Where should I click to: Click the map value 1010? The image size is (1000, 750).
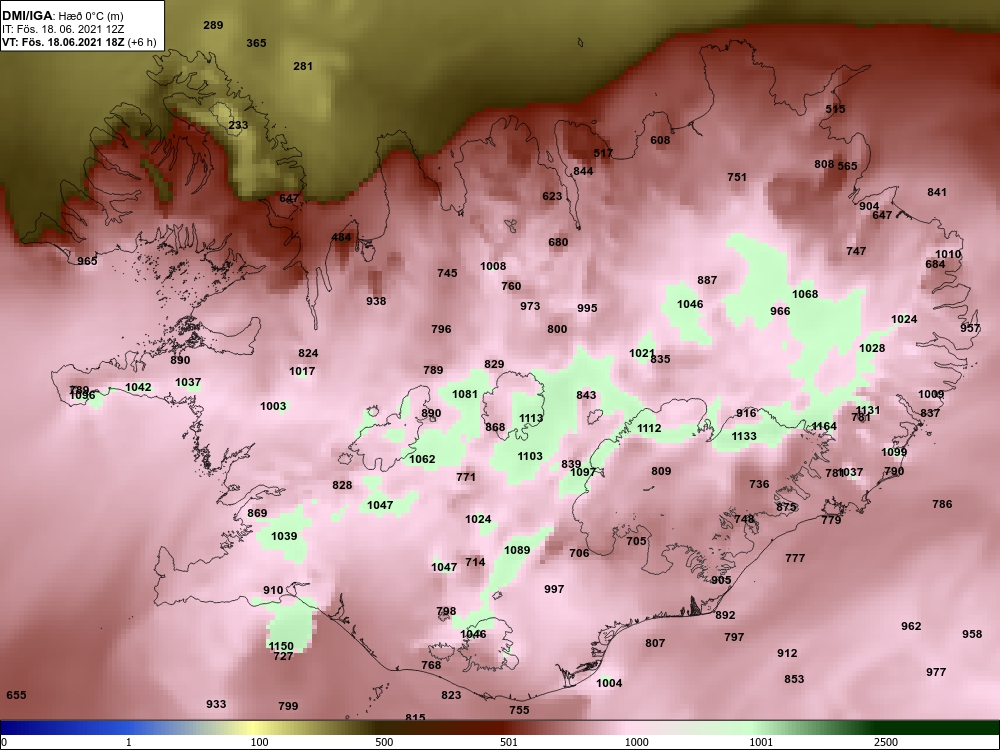948,254
